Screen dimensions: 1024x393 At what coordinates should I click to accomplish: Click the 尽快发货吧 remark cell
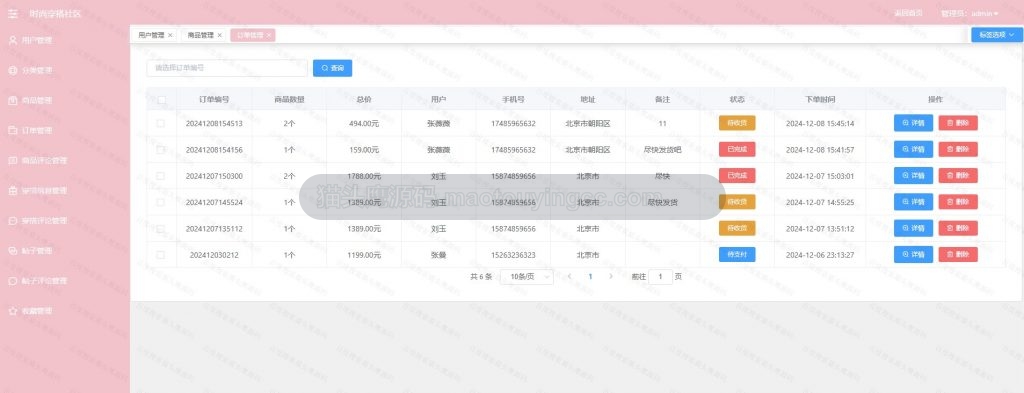click(x=662, y=149)
